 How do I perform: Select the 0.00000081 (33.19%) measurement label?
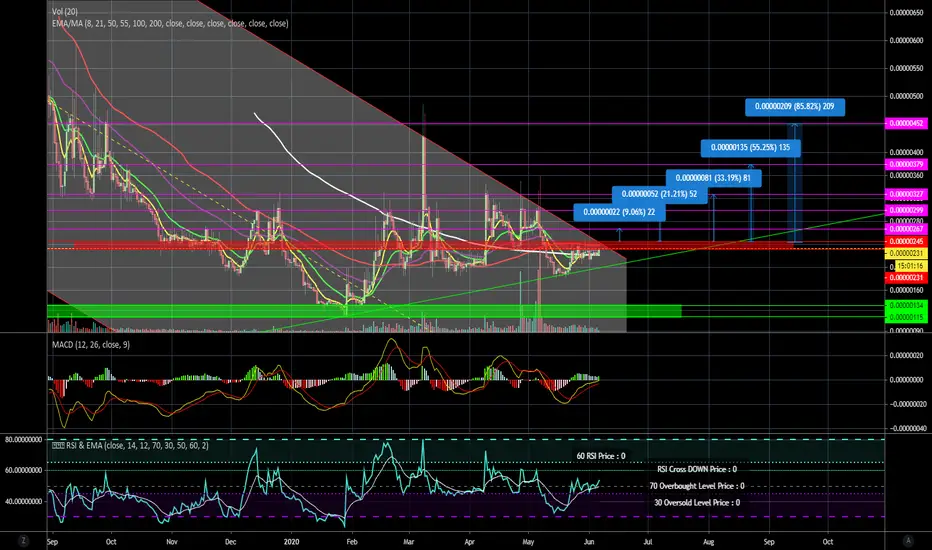point(713,178)
